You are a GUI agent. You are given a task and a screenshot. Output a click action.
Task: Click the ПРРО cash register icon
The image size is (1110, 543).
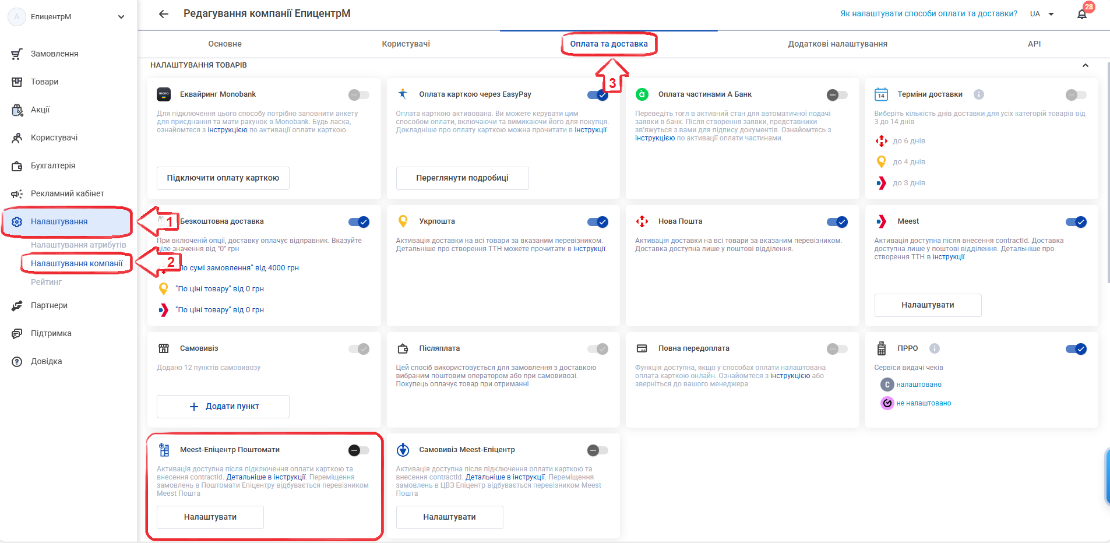881,348
